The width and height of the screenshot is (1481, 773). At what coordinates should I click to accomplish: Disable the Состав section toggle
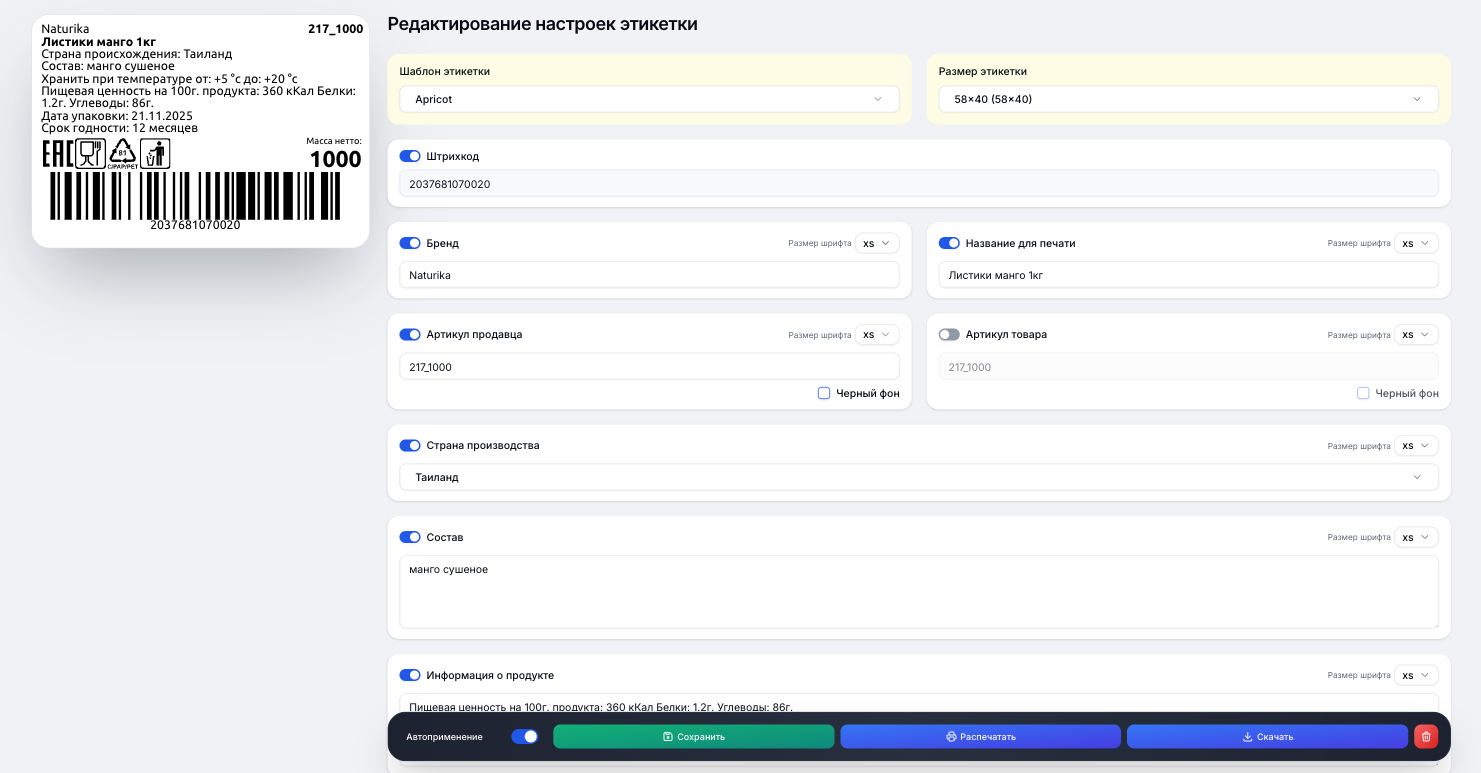[410, 537]
